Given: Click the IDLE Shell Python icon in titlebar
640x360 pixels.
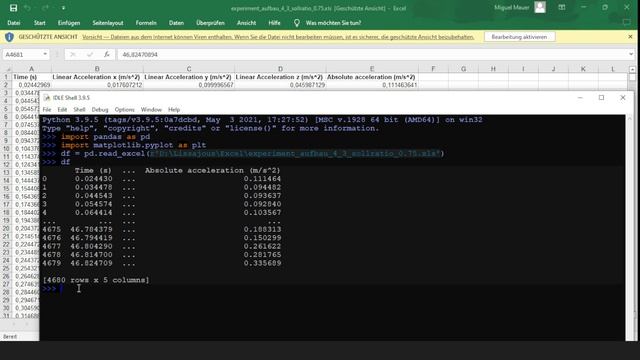Looking at the screenshot, I should (47, 98).
